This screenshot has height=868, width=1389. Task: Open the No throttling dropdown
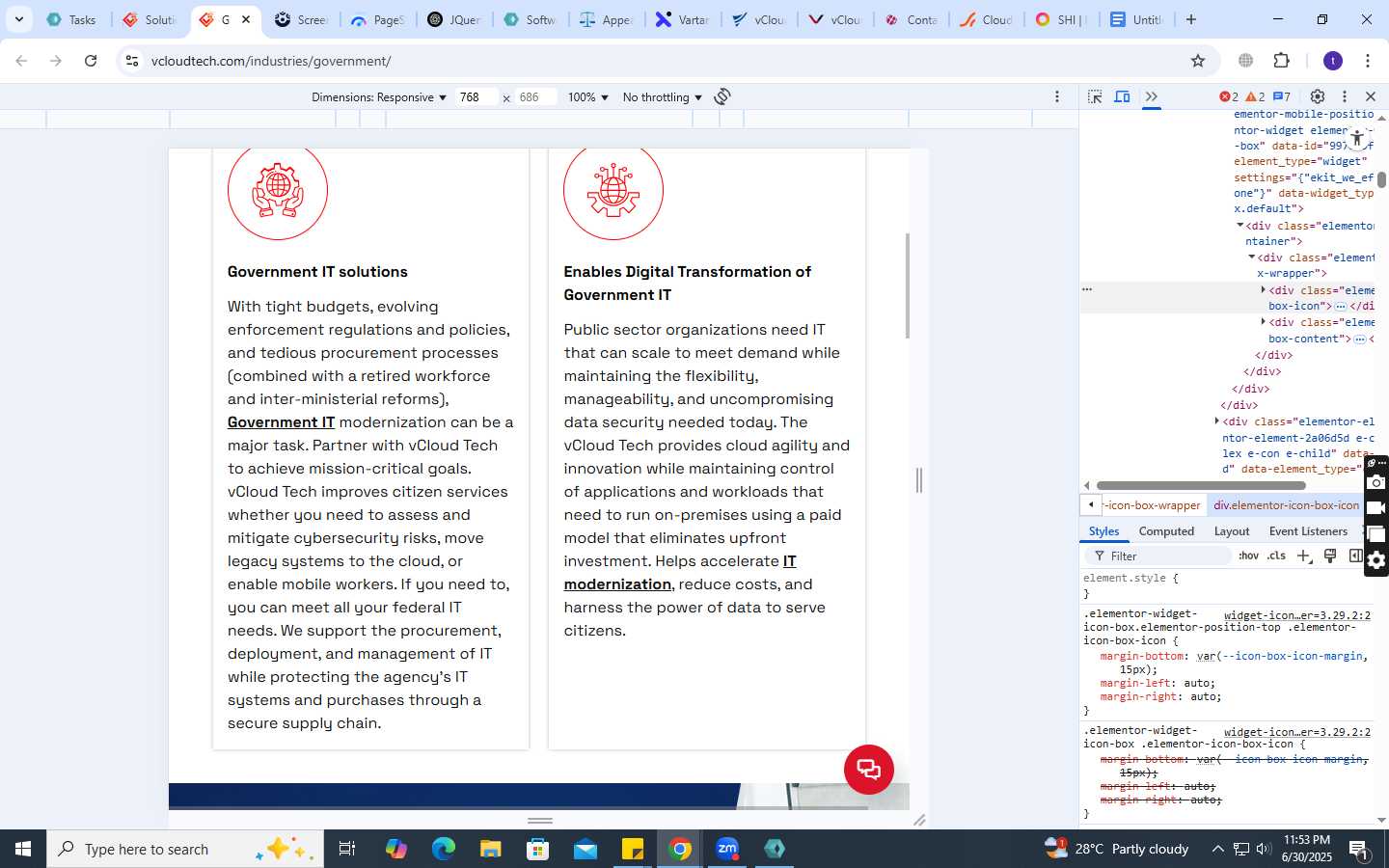pyautogui.click(x=663, y=97)
